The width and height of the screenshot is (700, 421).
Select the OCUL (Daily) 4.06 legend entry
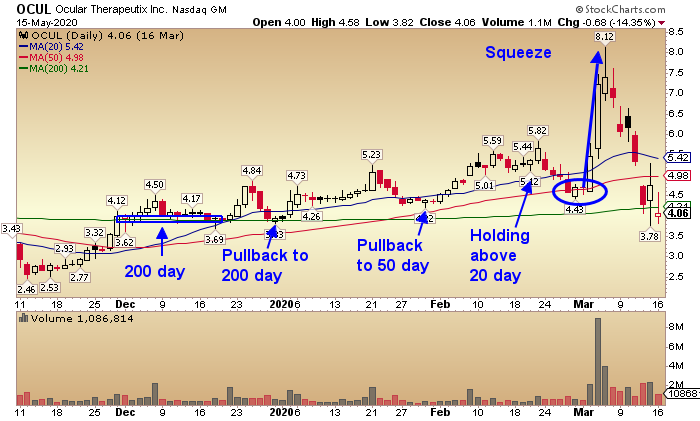(107, 35)
